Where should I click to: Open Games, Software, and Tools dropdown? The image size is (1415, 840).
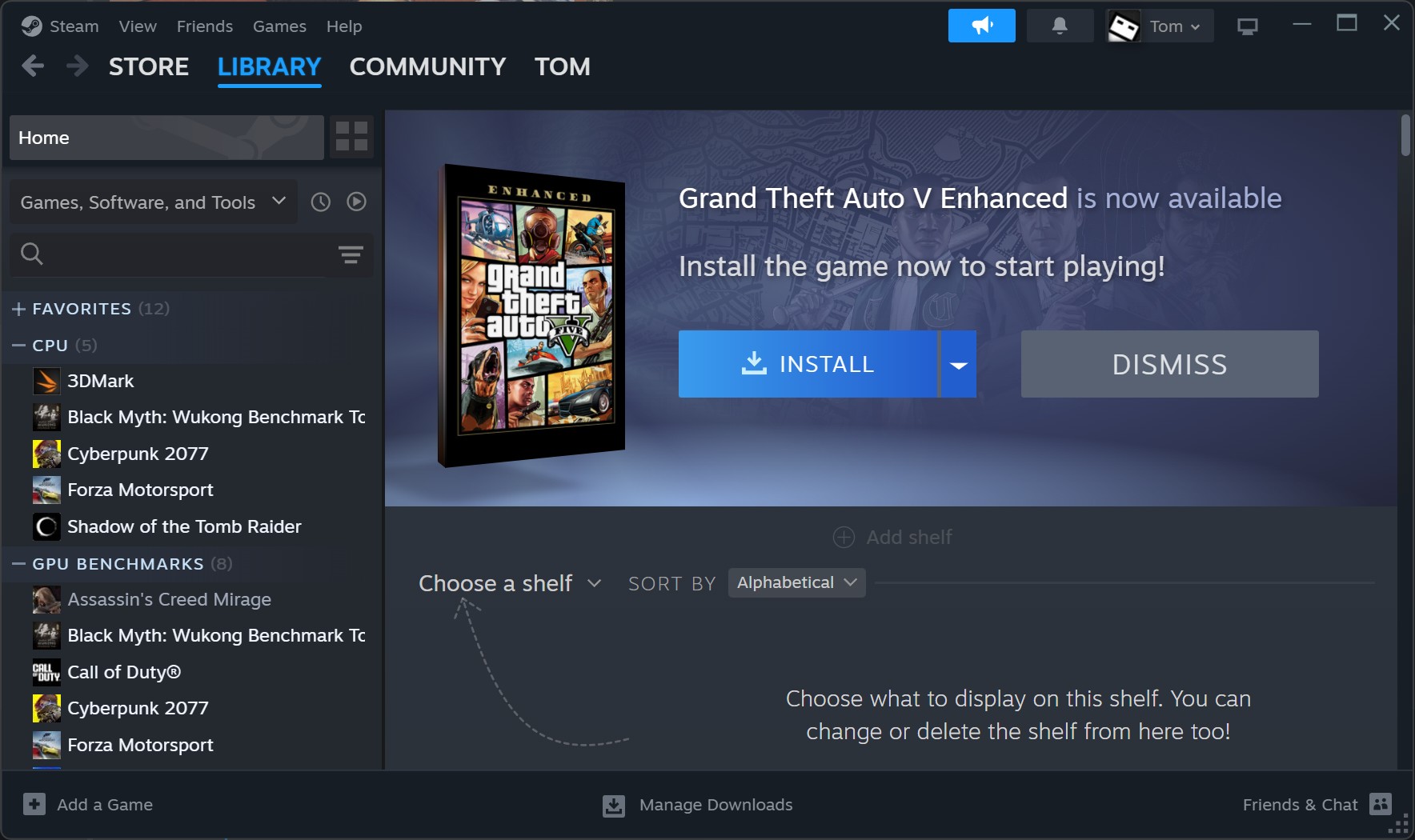point(153,202)
